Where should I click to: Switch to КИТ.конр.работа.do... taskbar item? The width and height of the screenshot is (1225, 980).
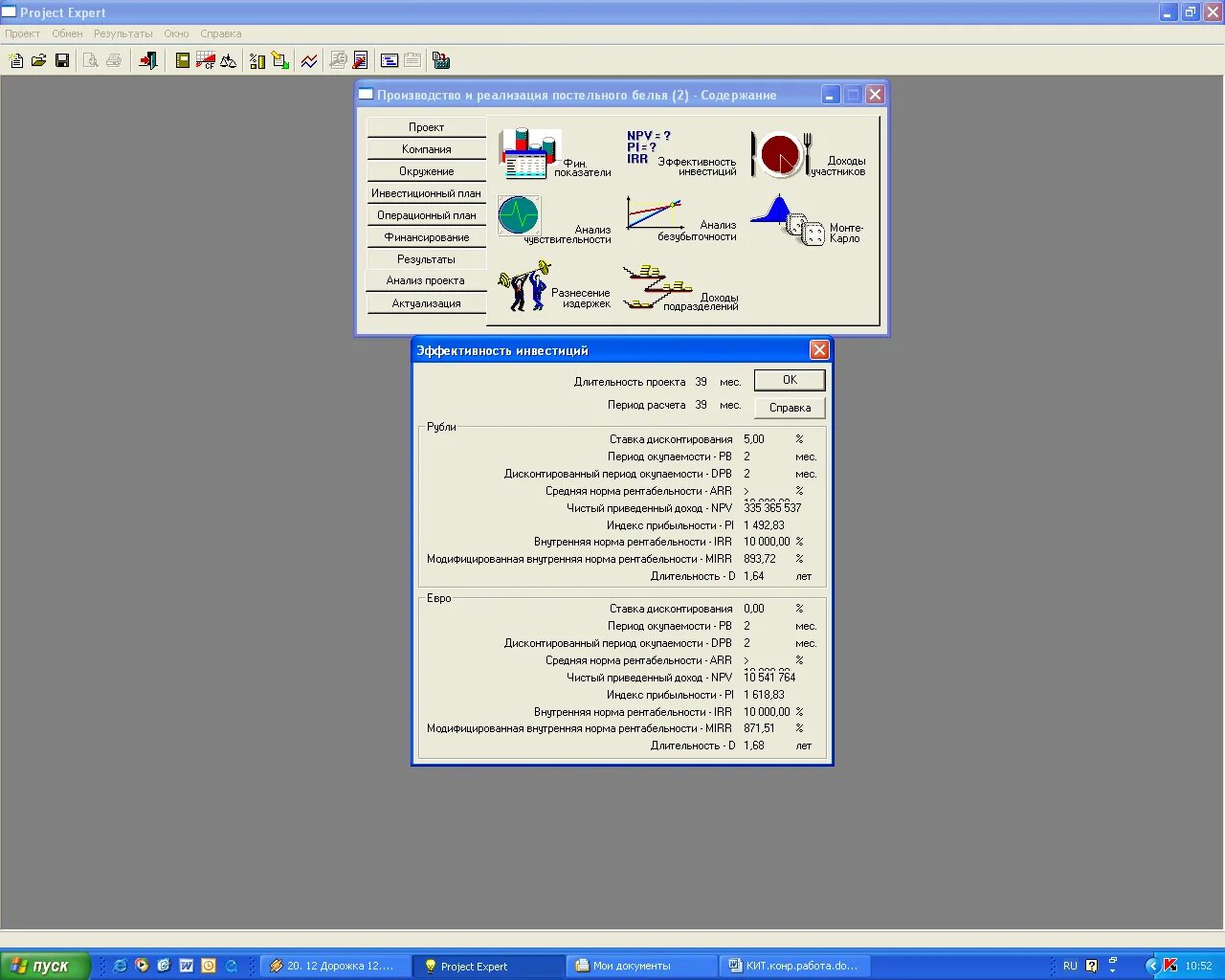point(795,966)
